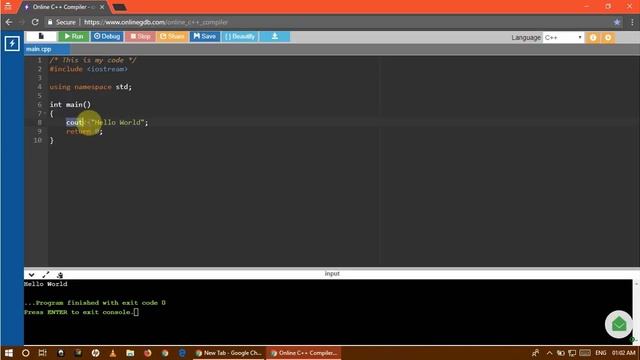The height and width of the screenshot is (360, 640).
Task: Click the console copy icon
Action: [60, 275]
